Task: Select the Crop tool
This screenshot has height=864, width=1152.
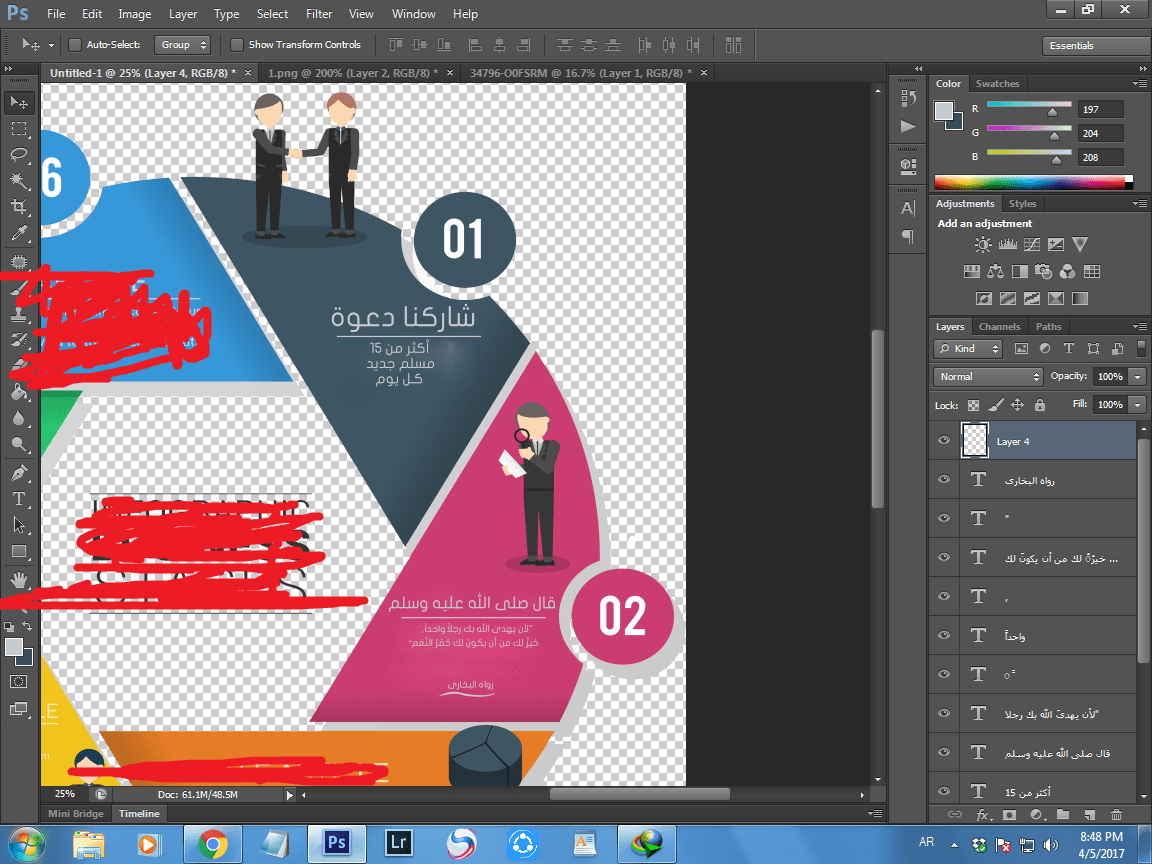Action: (19, 207)
